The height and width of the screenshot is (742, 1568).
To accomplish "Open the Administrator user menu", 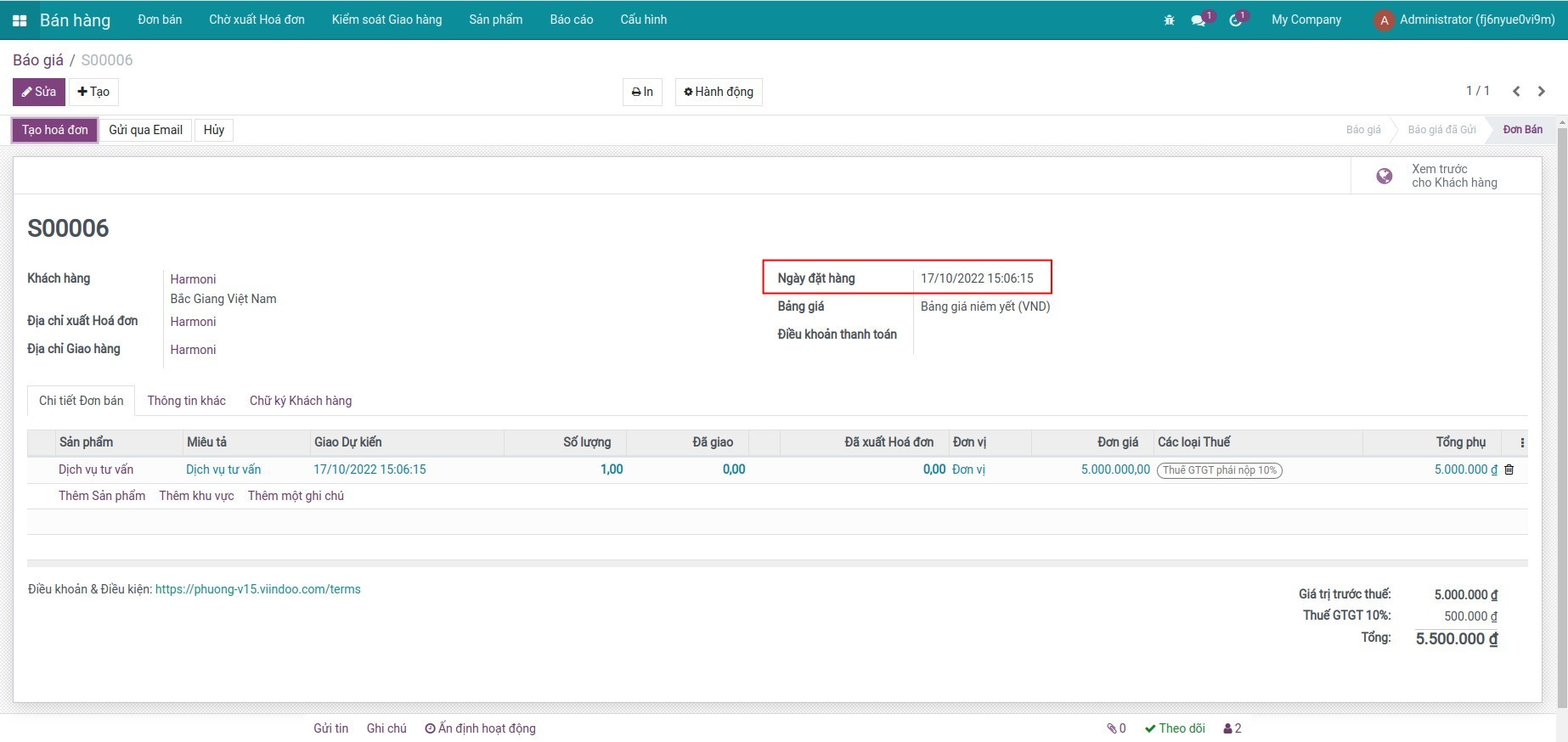I will pyautogui.click(x=1465, y=20).
